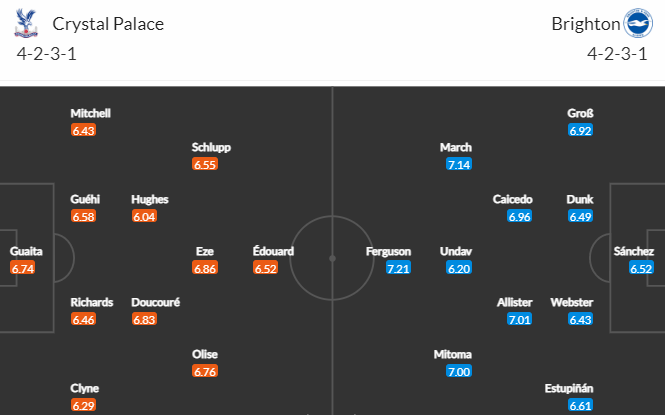Open Estupiñán player details
The width and height of the screenshot is (665, 415).
click(569, 388)
